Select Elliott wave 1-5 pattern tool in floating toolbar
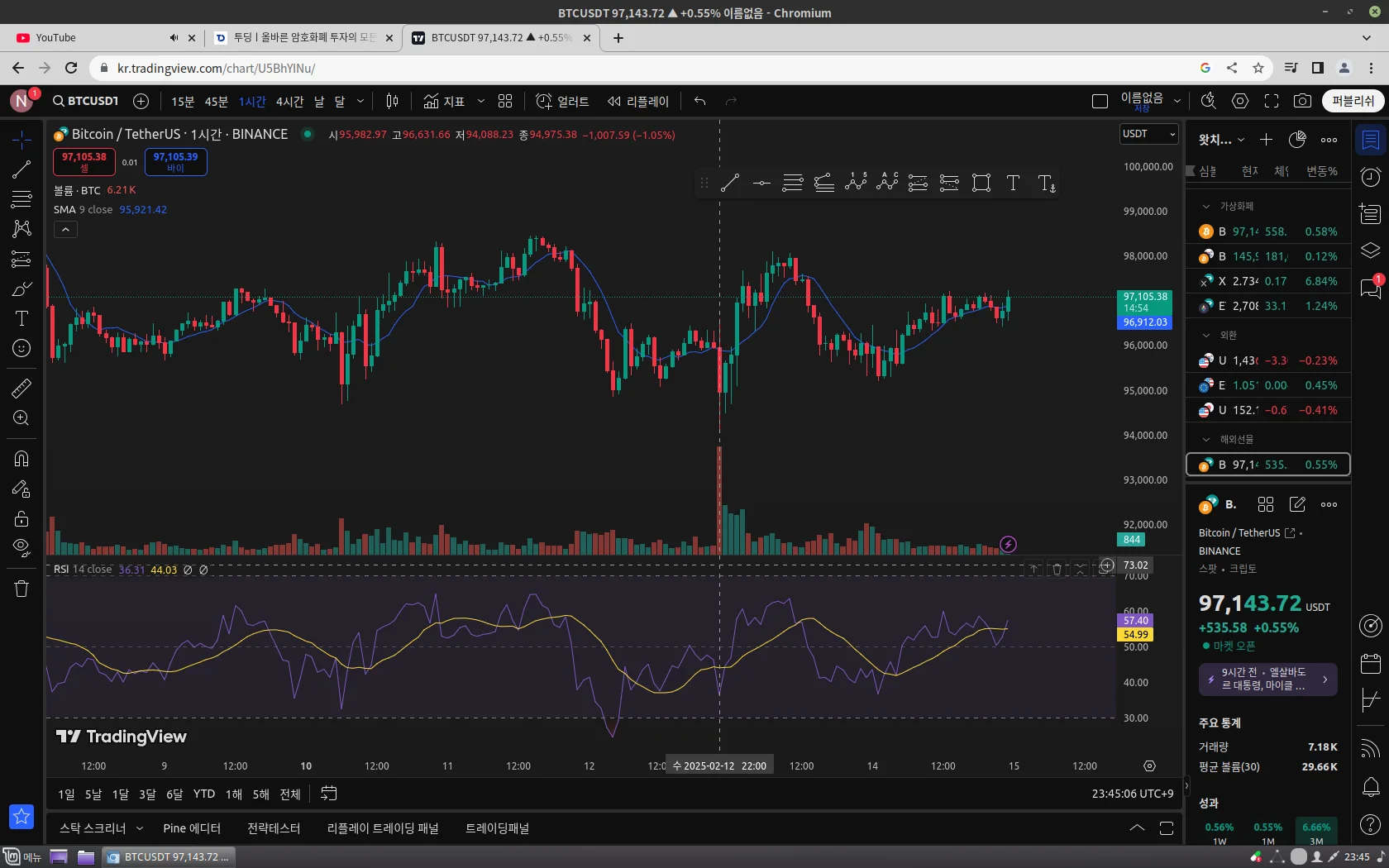Viewport: 1389px width, 868px height. tap(856, 183)
